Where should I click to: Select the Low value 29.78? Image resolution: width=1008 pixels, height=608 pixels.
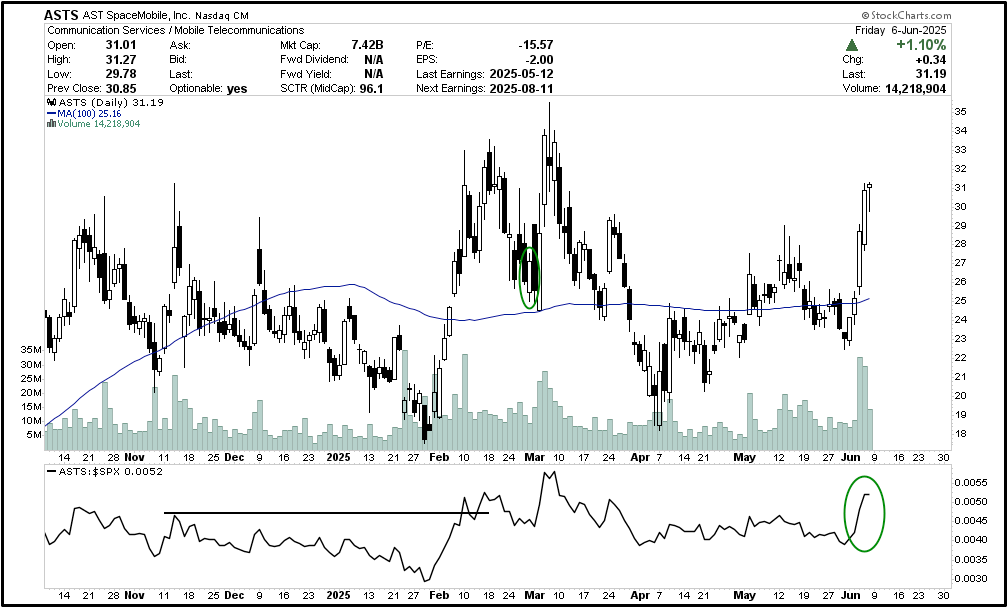click(x=120, y=74)
